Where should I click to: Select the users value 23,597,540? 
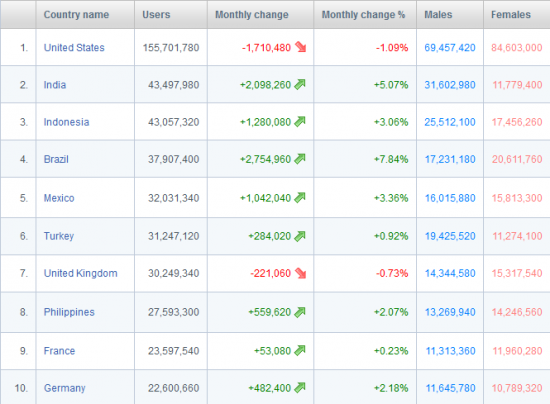[173, 351]
